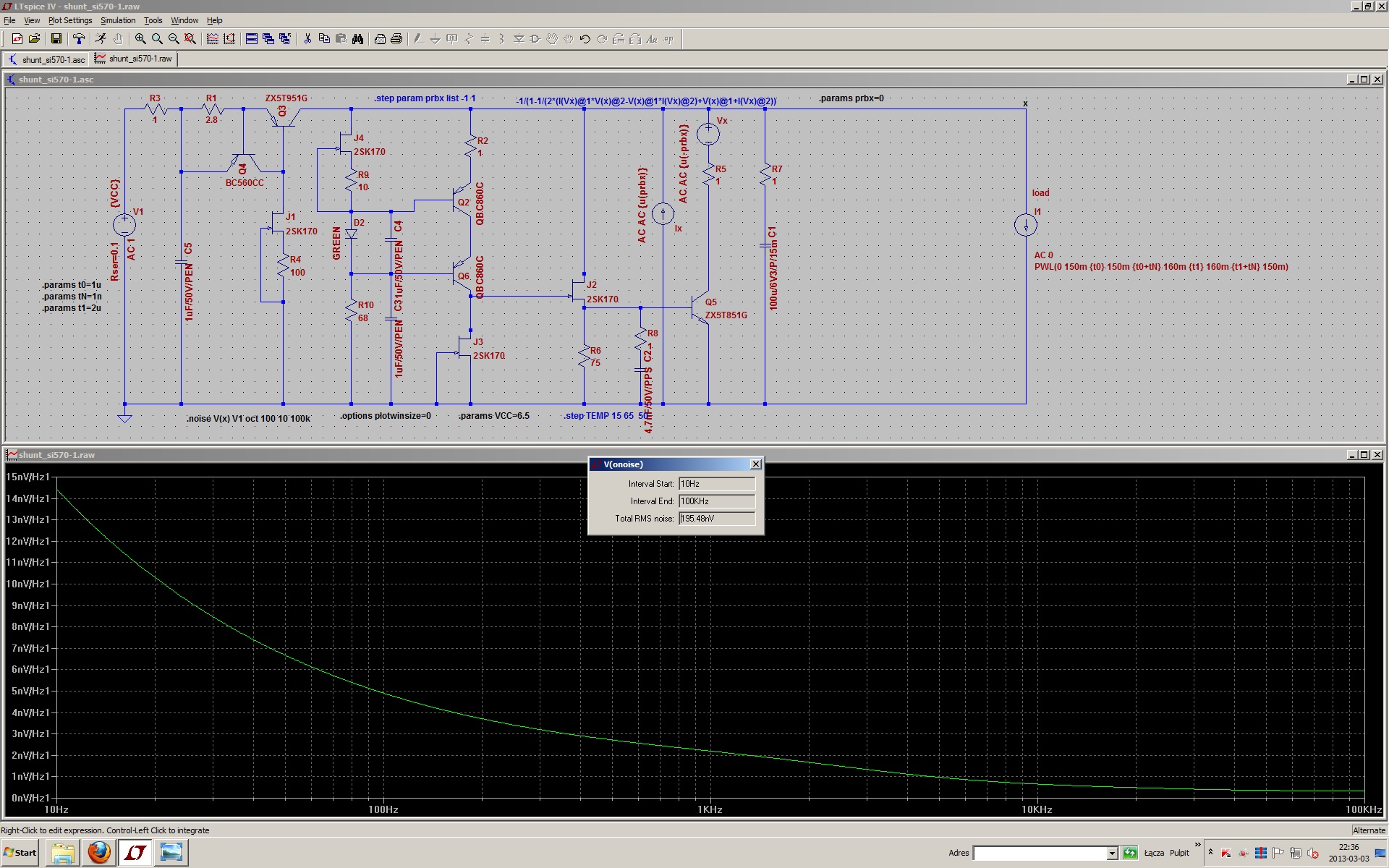Open the View menu
Image resolution: width=1389 pixels, height=868 pixels.
point(32,20)
